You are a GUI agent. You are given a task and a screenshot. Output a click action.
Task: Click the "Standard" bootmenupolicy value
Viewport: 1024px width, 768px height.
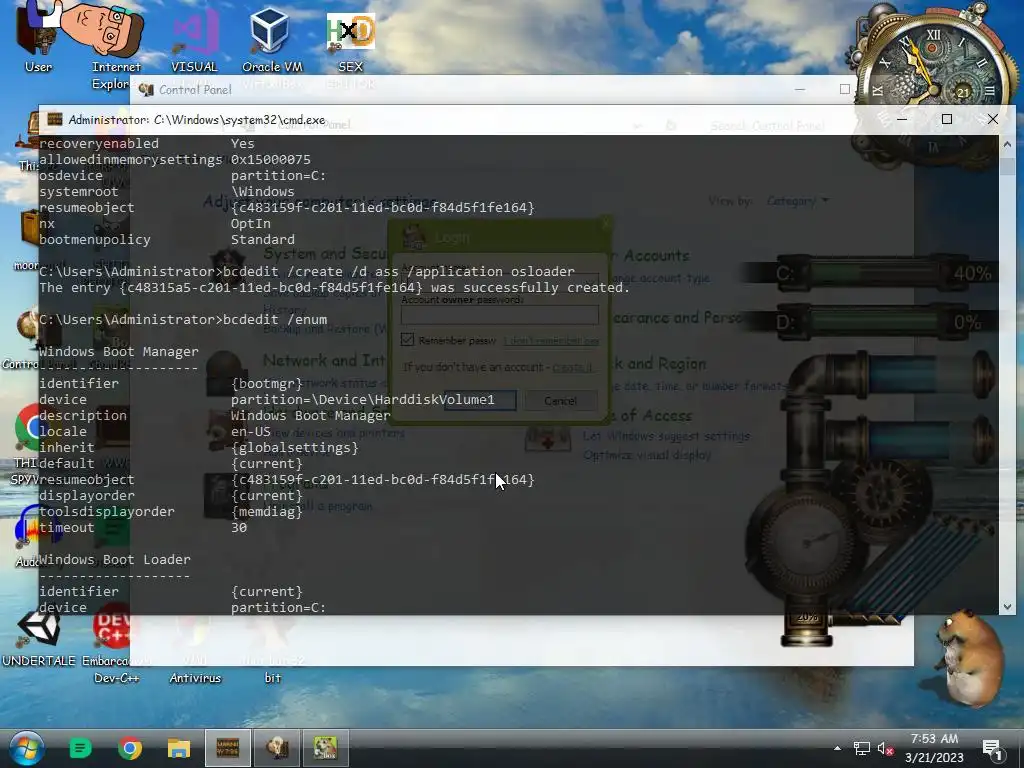[263, 239]
